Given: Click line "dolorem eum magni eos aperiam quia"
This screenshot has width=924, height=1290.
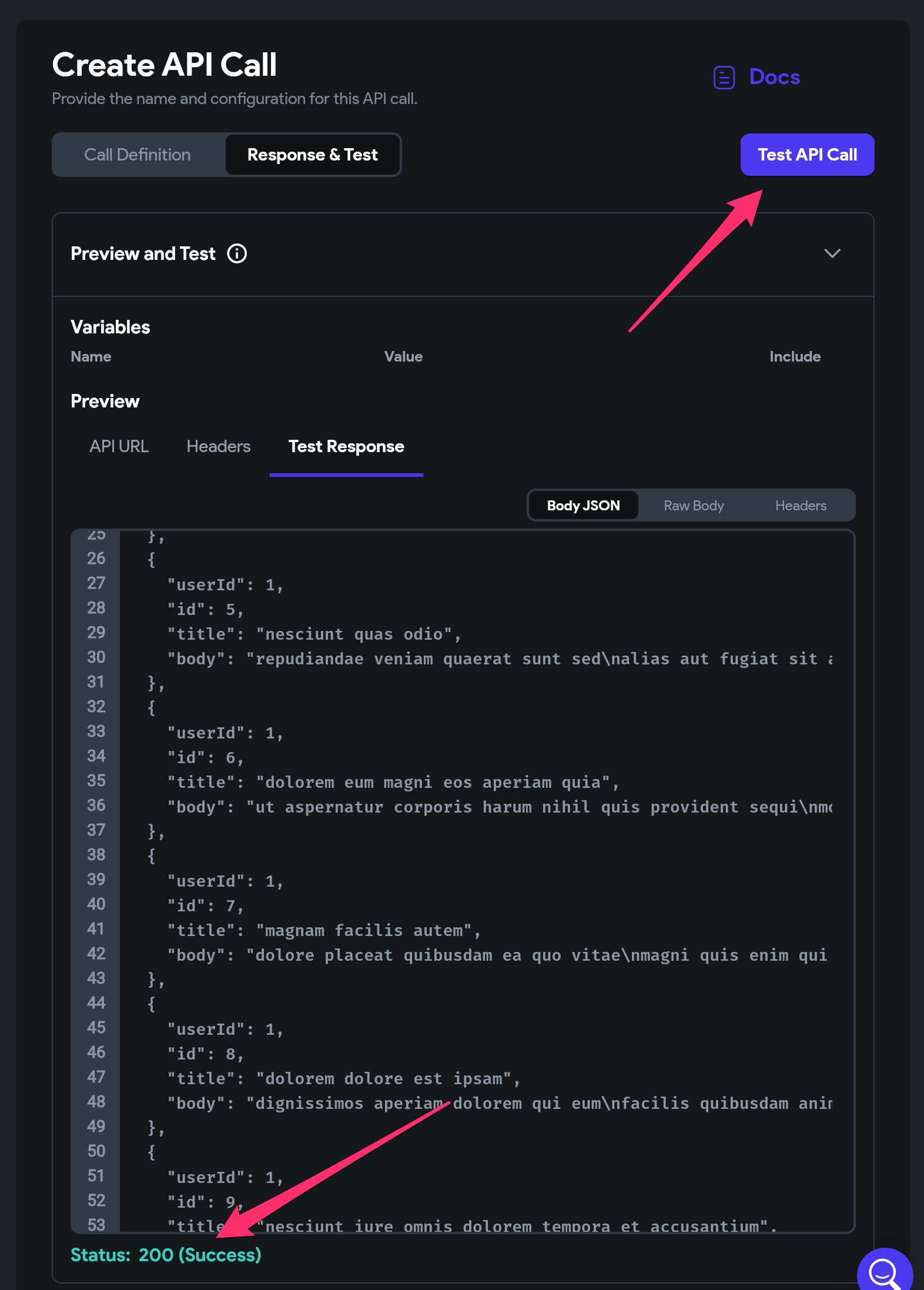Looking at the screenshot, I should point(393,782).
